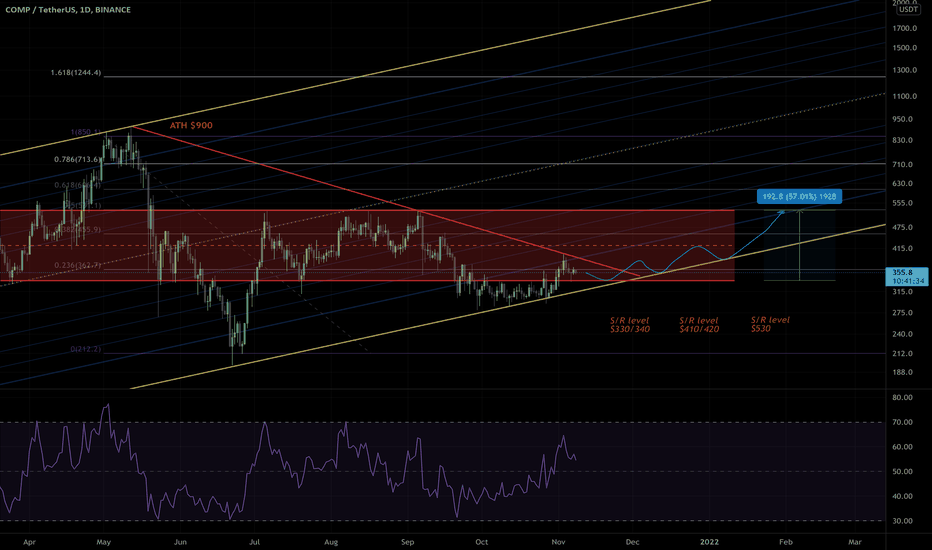Click the May date on time axis
Screen dimensions: 932x550
tap(104, 542)
